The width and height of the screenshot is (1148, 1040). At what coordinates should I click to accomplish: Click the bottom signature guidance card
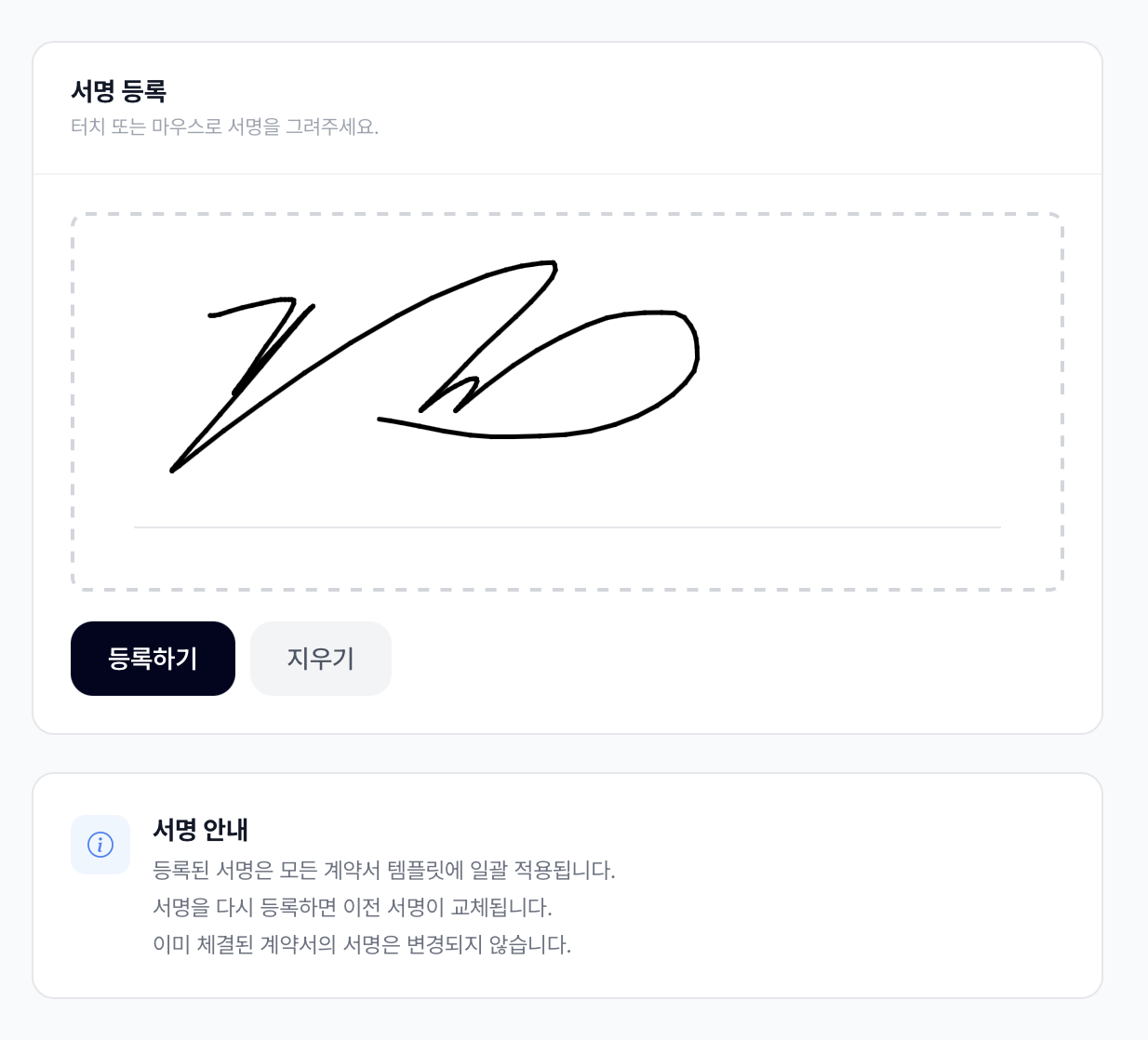click(x=567, y=884)
